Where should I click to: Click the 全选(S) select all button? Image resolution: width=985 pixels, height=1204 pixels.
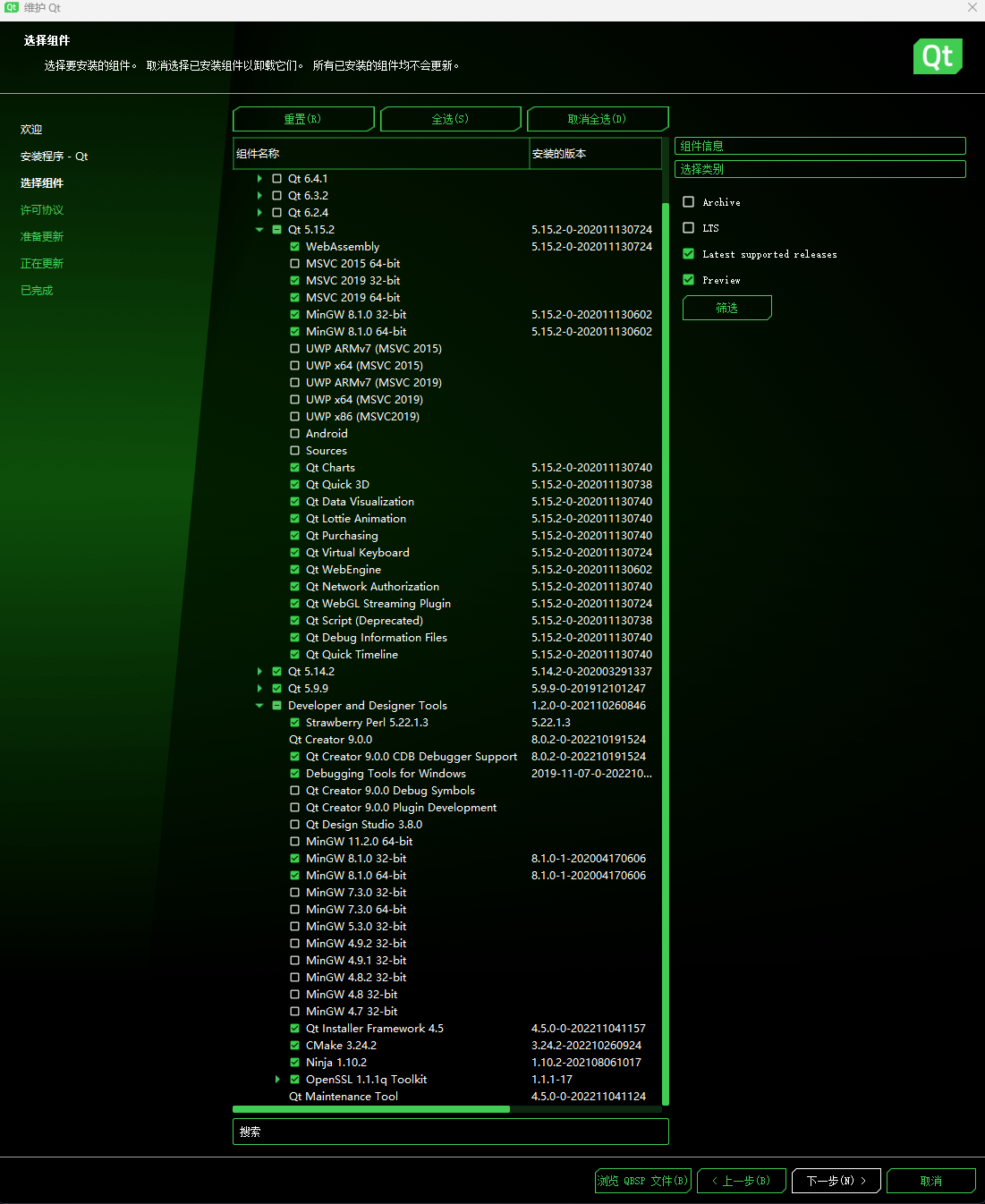(450, 119)
